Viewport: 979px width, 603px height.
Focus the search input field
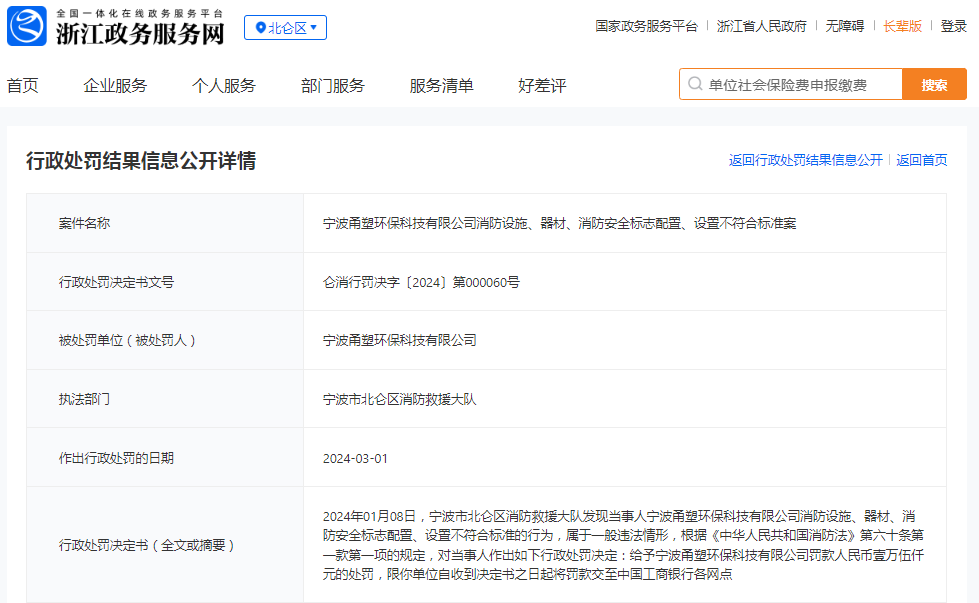pos(791,84)
